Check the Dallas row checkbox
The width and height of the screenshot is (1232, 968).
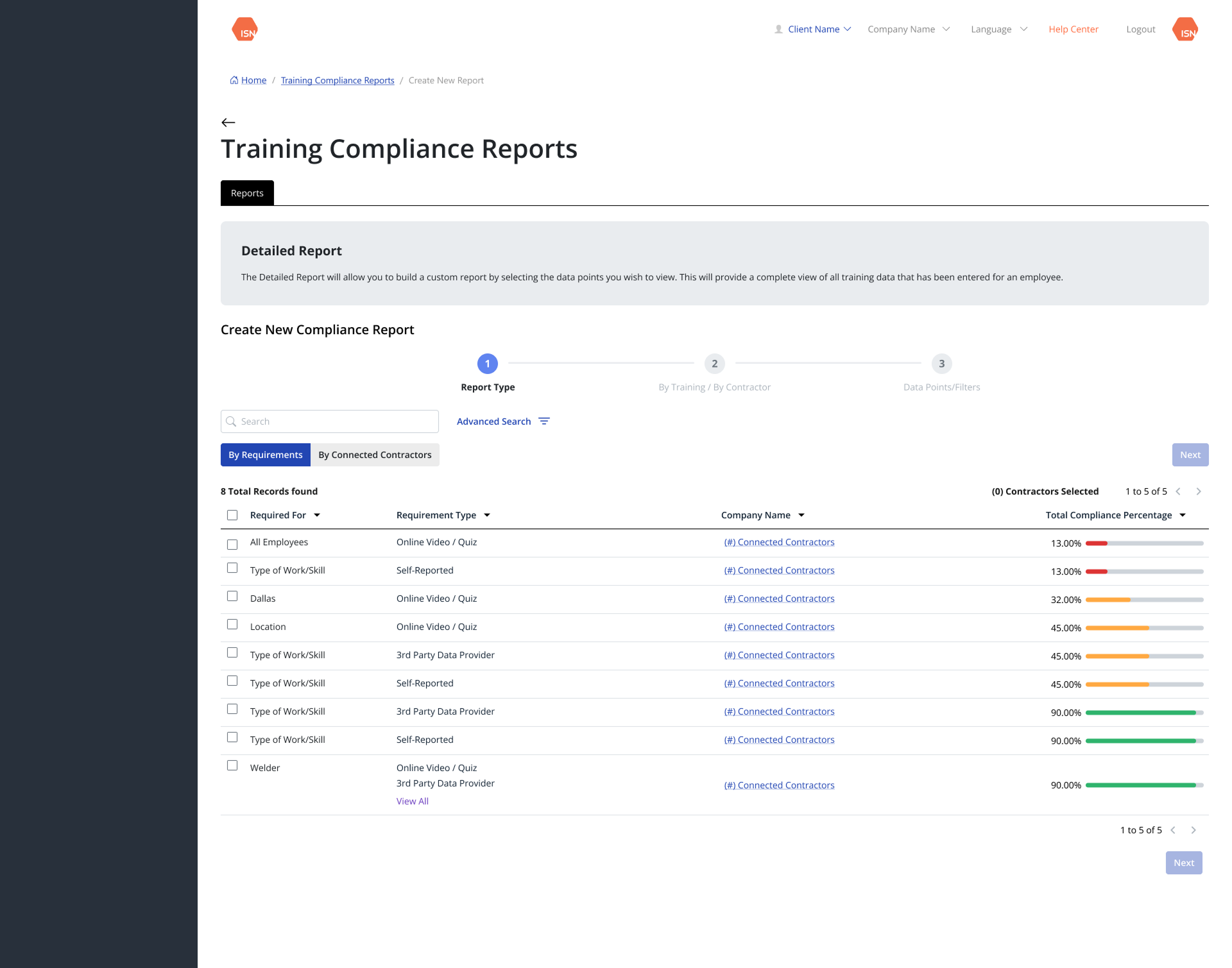pos(232,596)
